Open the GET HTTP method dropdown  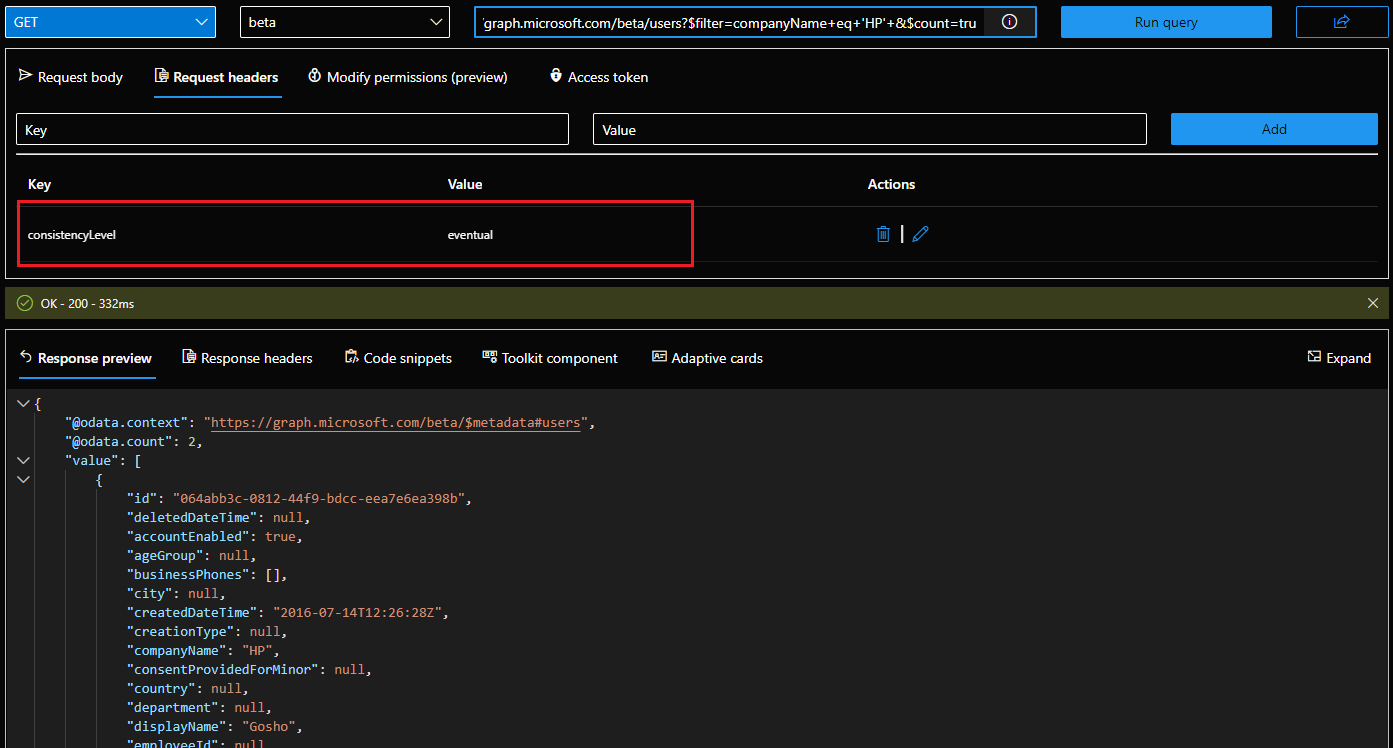coord(110,22)
